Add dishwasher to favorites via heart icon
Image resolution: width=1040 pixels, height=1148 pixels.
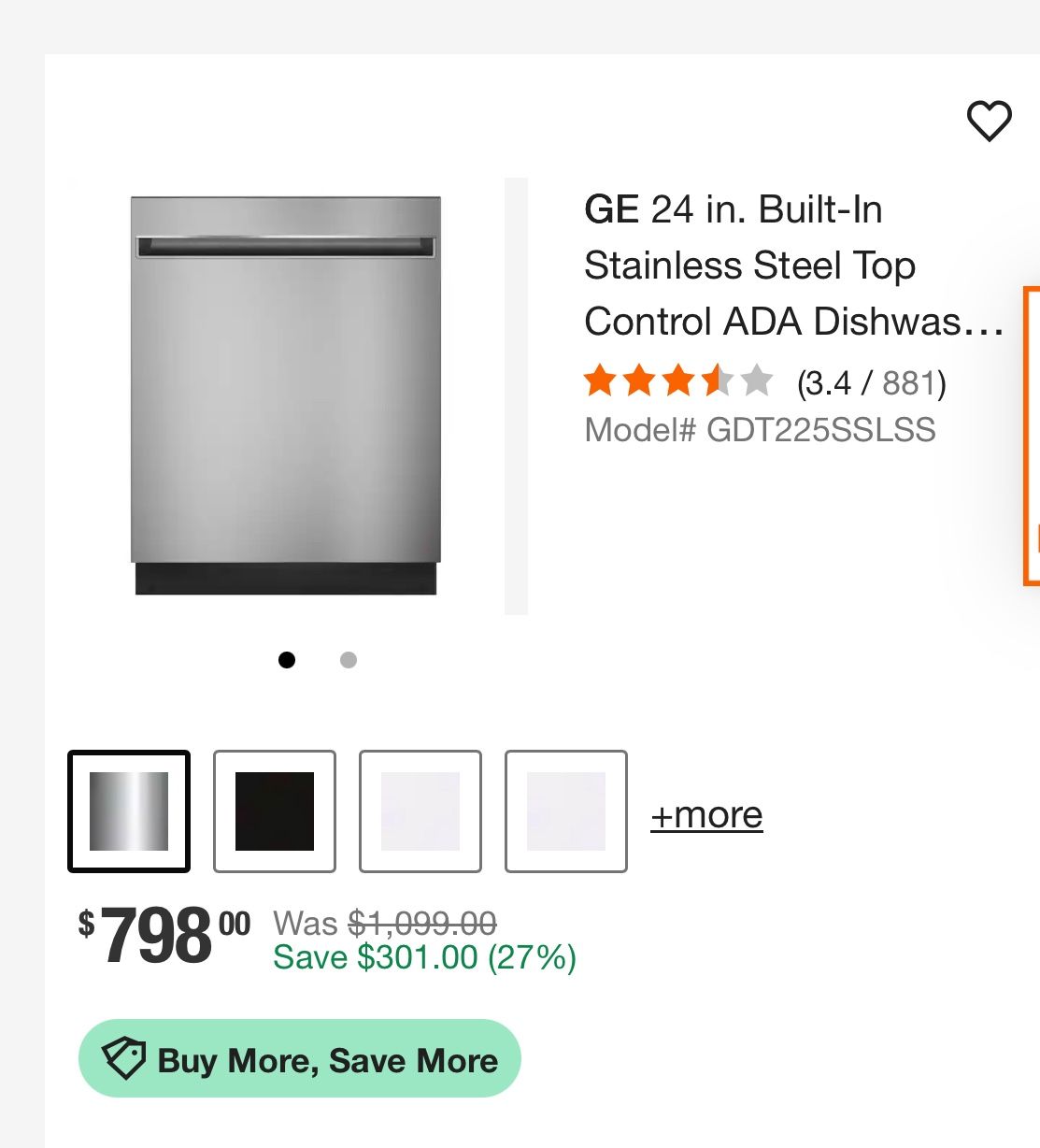click(989, 120)
